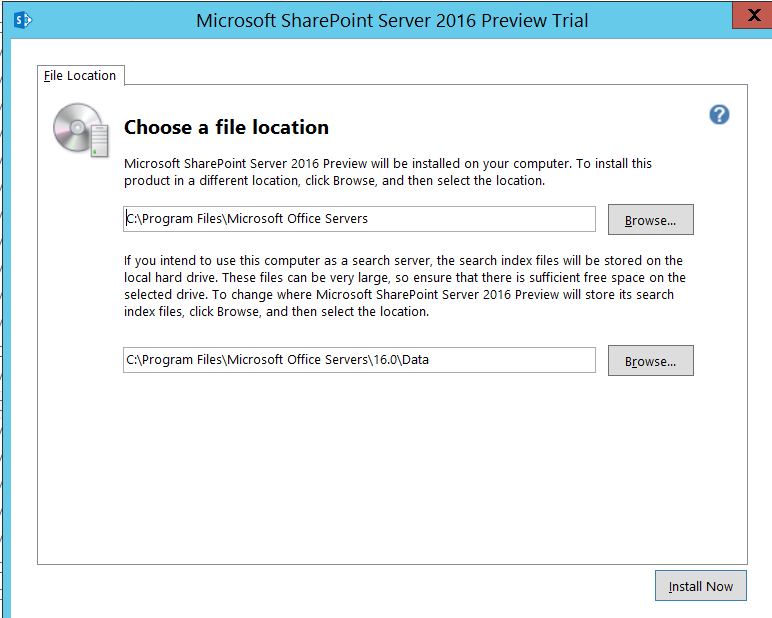Browse for the product install location
This screenshot has height=618, width=772.
650,220
